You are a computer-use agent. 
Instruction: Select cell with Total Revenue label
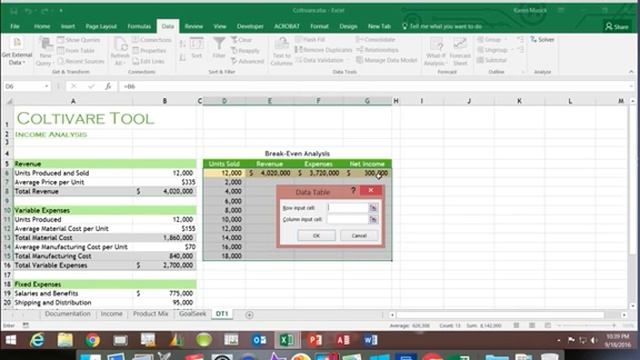point(73,191)
